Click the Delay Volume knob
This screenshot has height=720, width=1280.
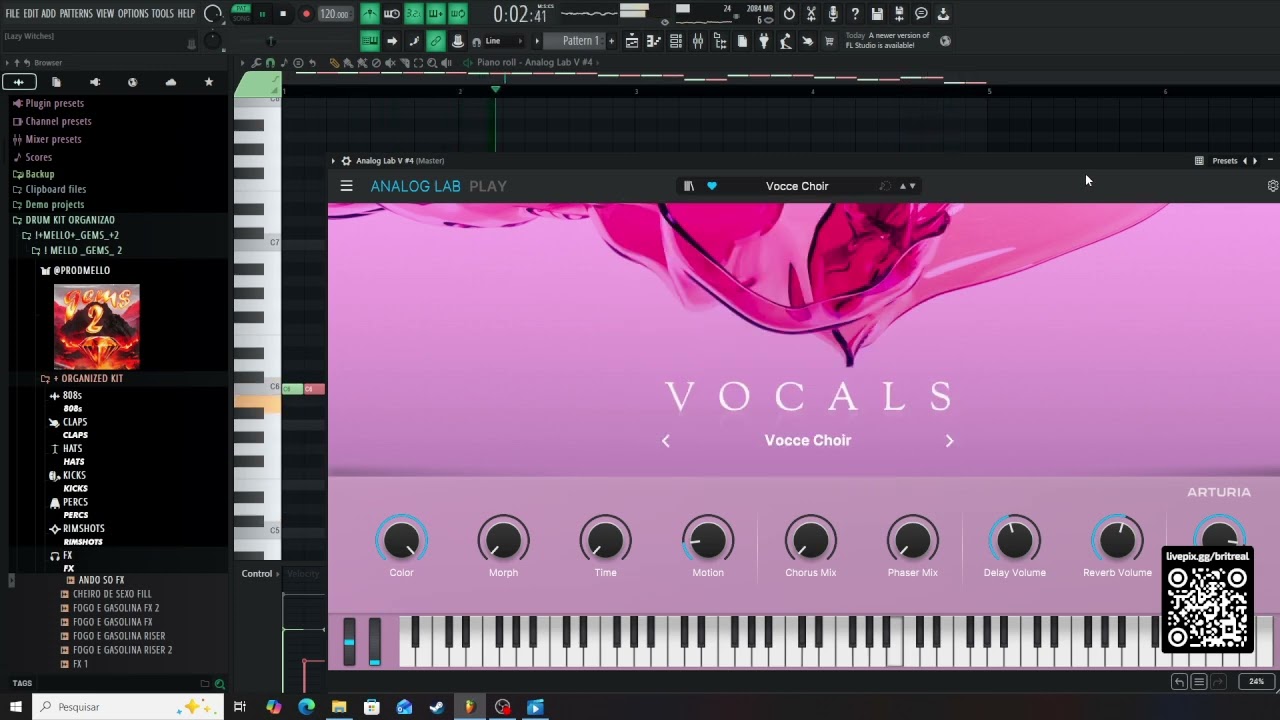[x=1015, y=541]
